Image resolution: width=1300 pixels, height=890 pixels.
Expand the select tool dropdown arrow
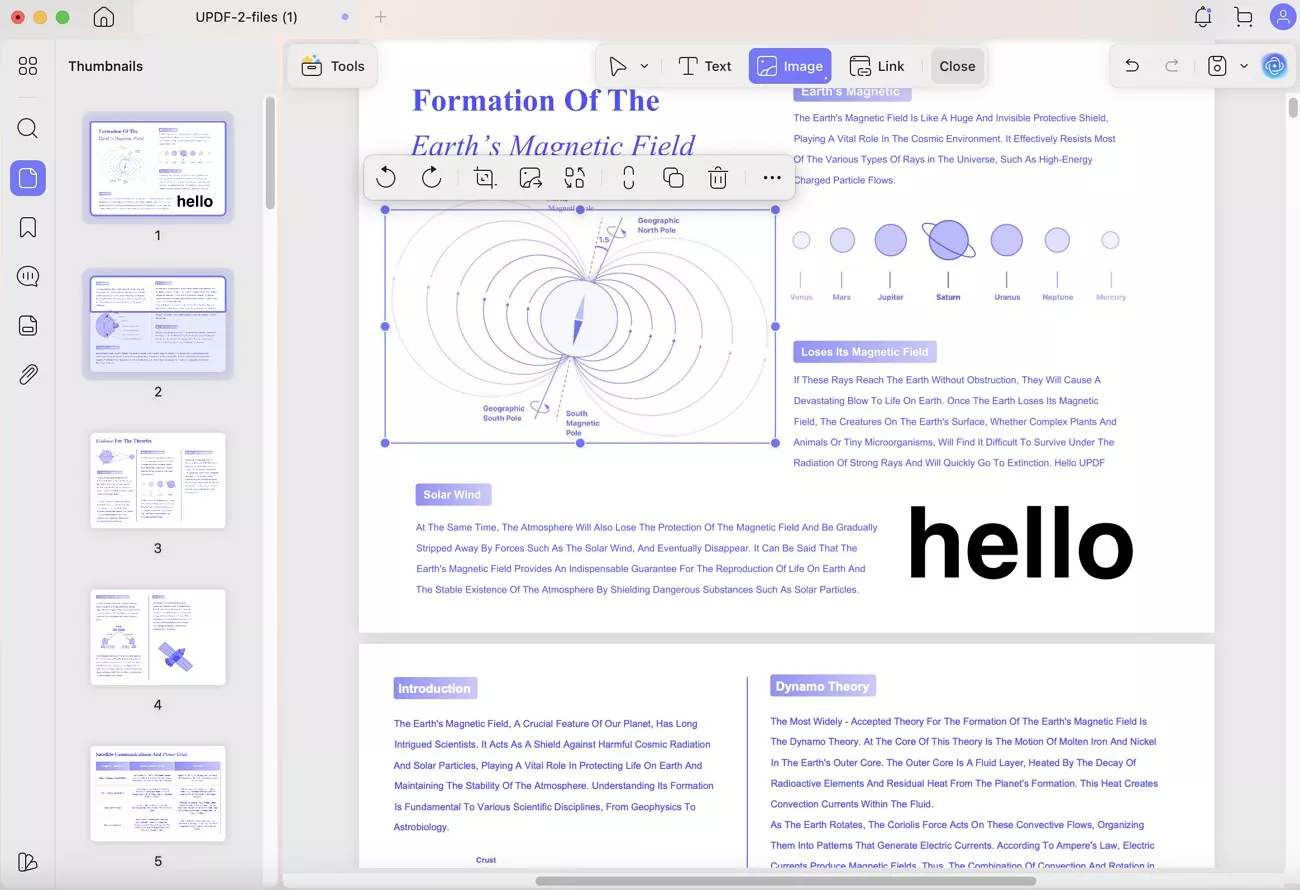tap(644, 66)
